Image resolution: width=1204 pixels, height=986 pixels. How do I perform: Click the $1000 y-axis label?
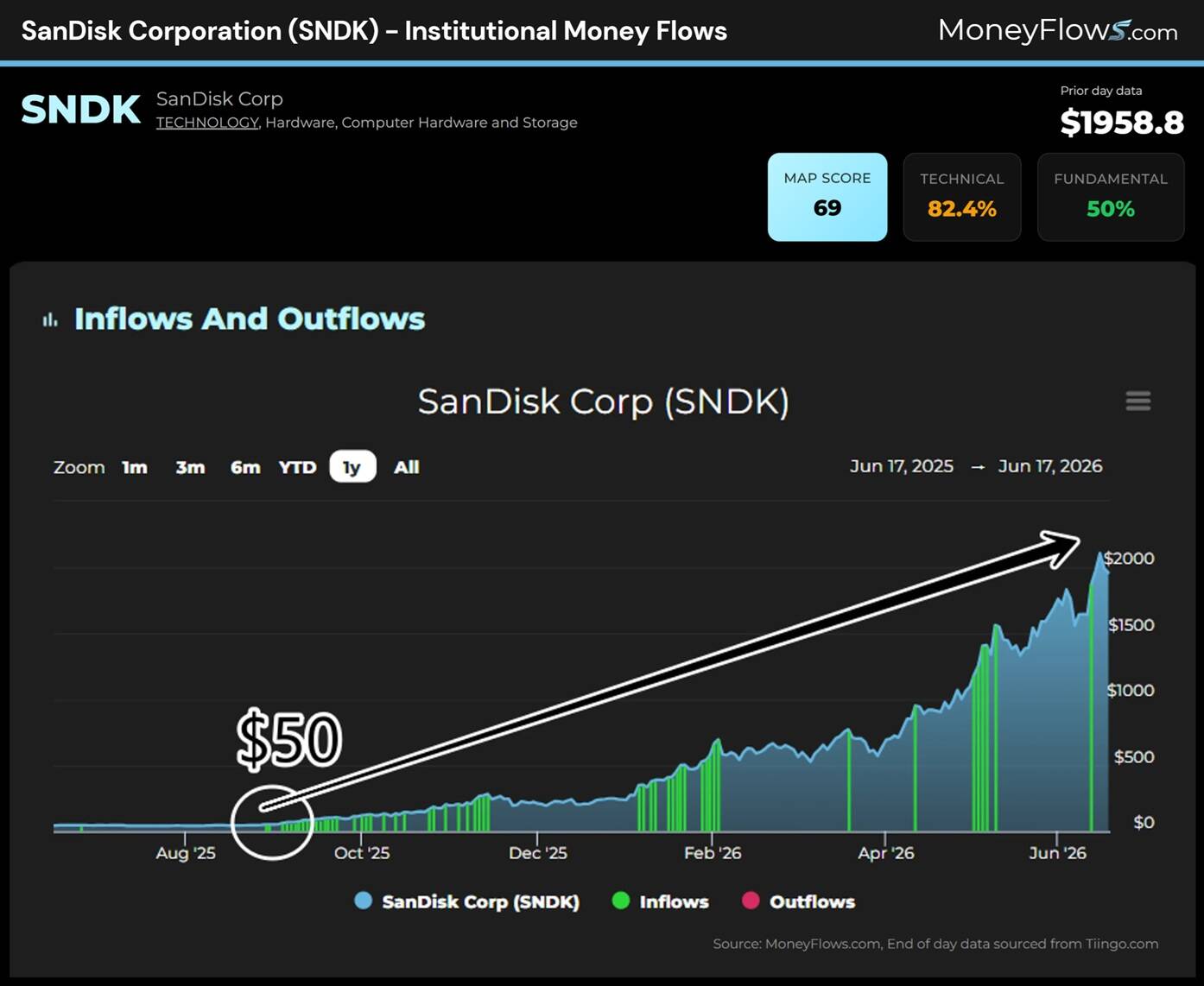pos(1131,691)
